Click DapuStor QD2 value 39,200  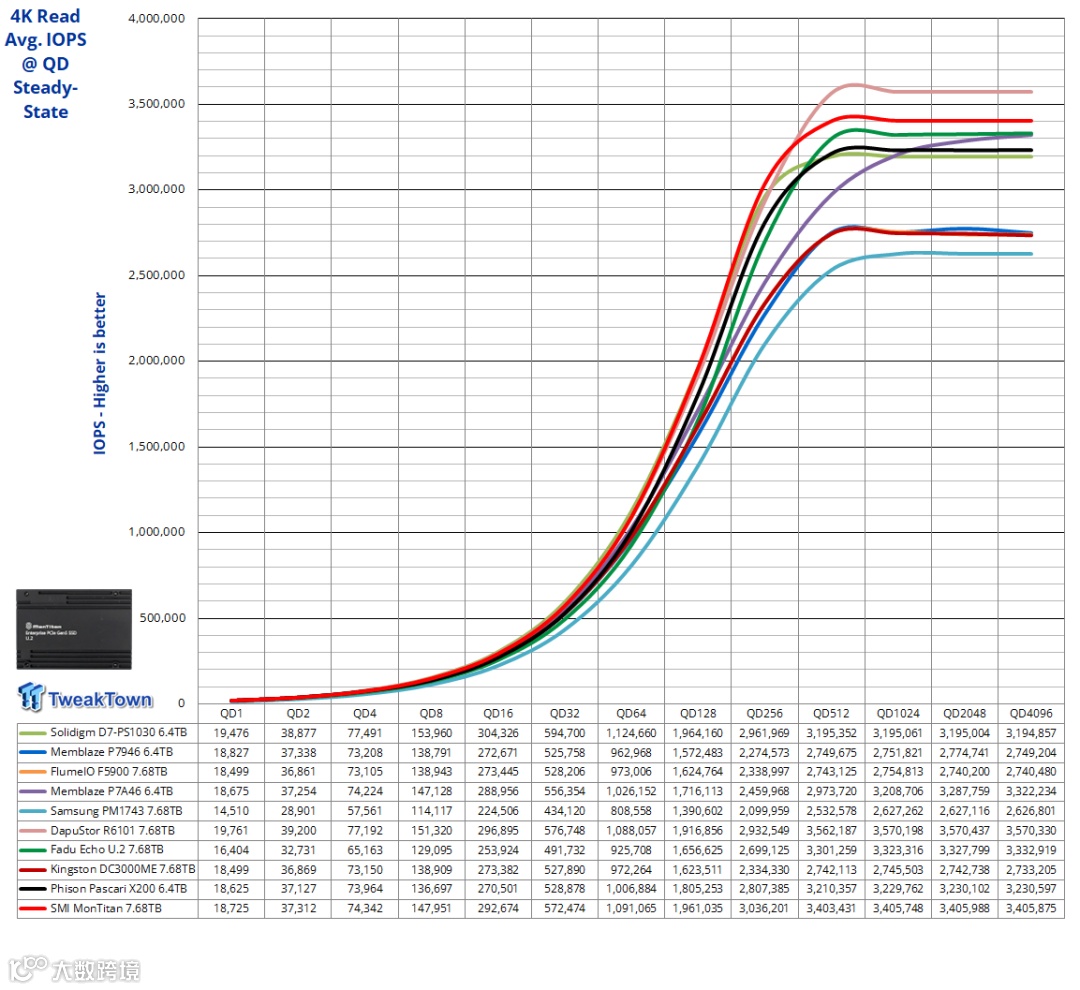[x=298, y=831]
